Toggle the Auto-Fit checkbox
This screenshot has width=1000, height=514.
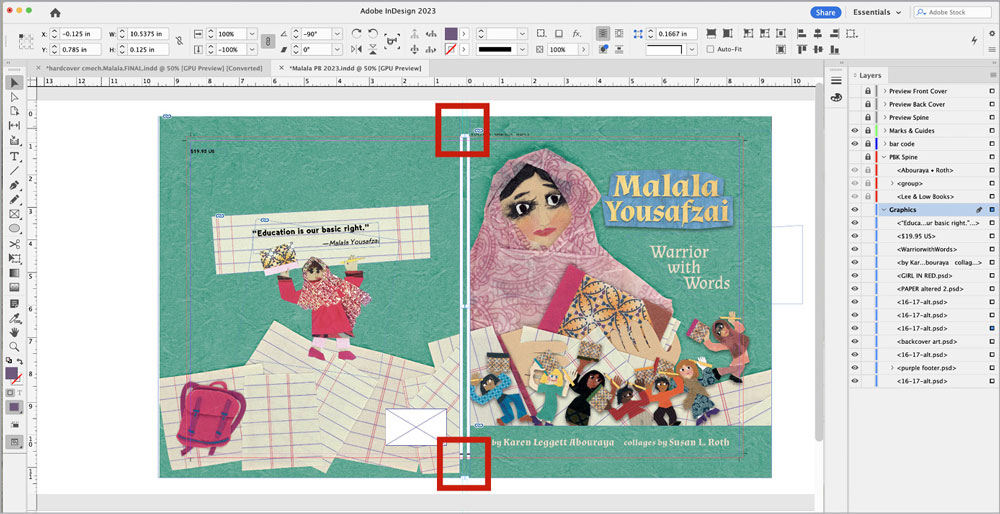710,49
